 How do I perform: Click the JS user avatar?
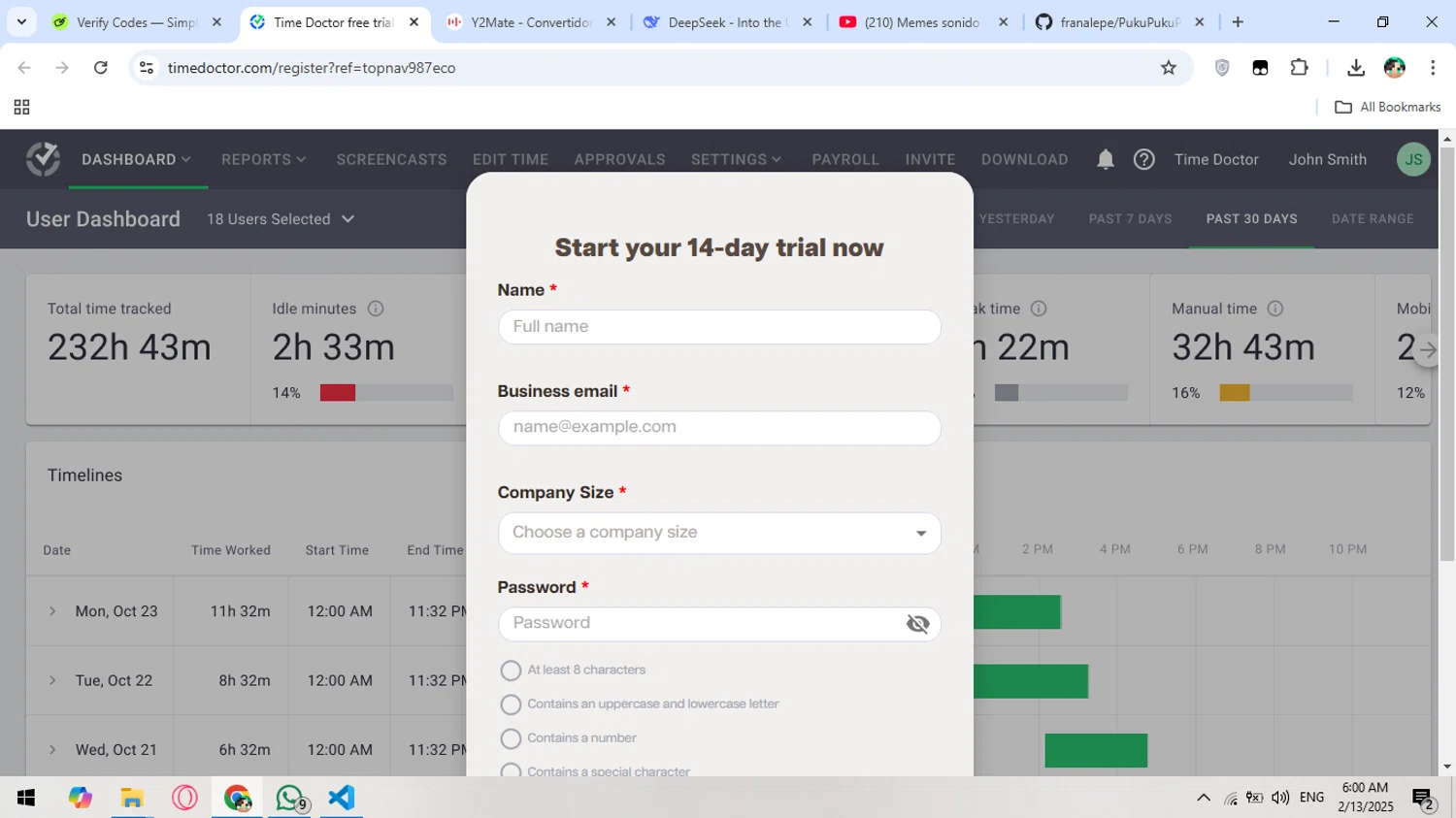click(x=1413, y=159)
